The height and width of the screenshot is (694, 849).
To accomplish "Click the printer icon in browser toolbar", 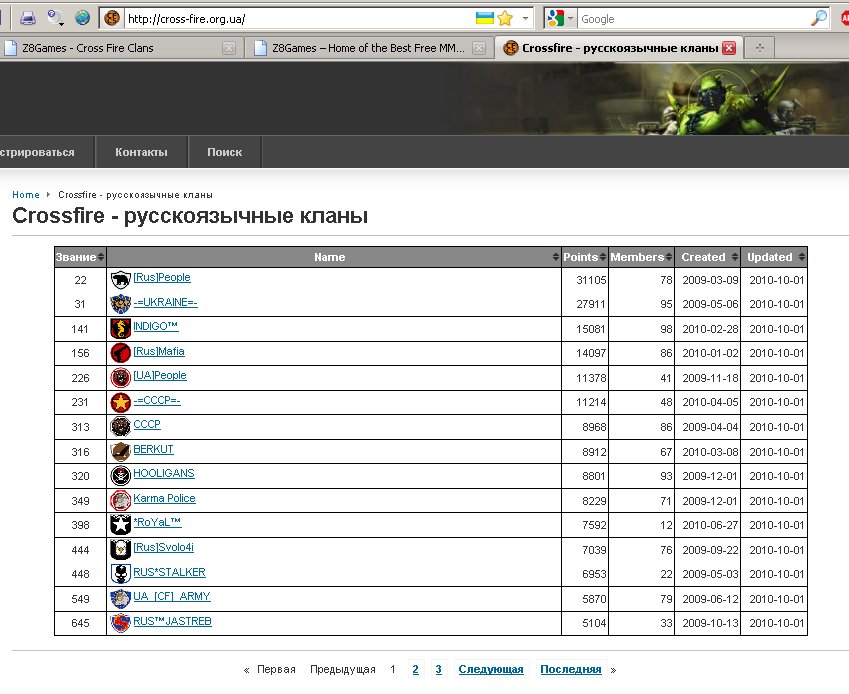I will coord(28,18).
